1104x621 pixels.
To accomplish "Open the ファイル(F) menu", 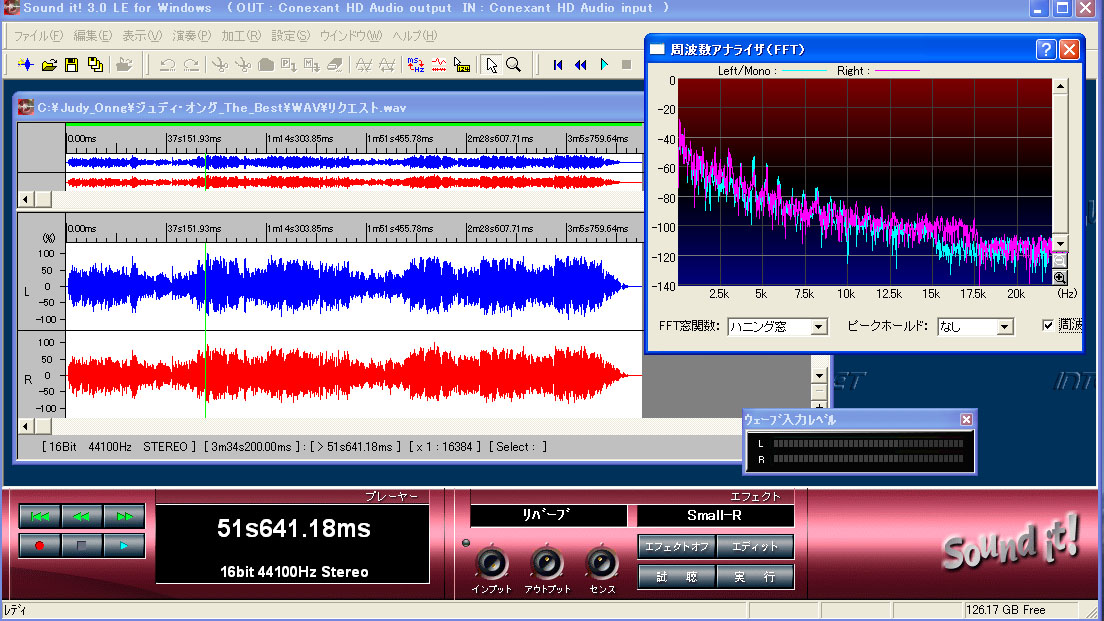I will [39, 36].
